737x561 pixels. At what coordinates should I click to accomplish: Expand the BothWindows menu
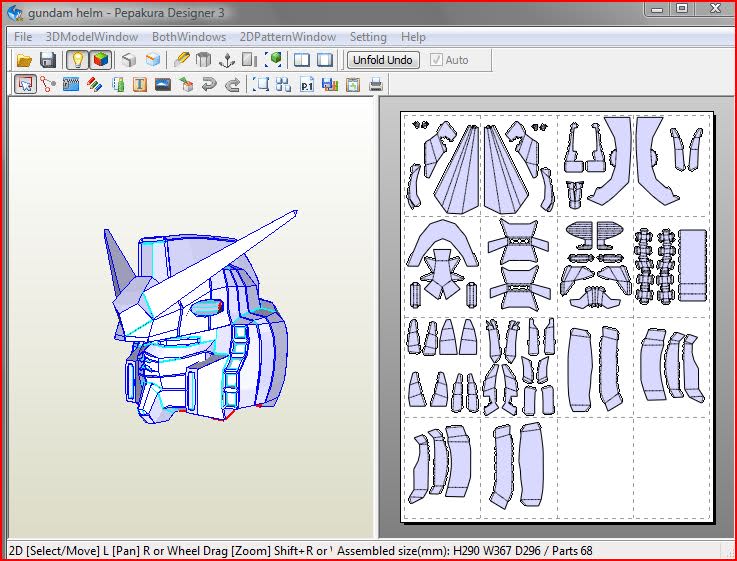tap(189, 37)
